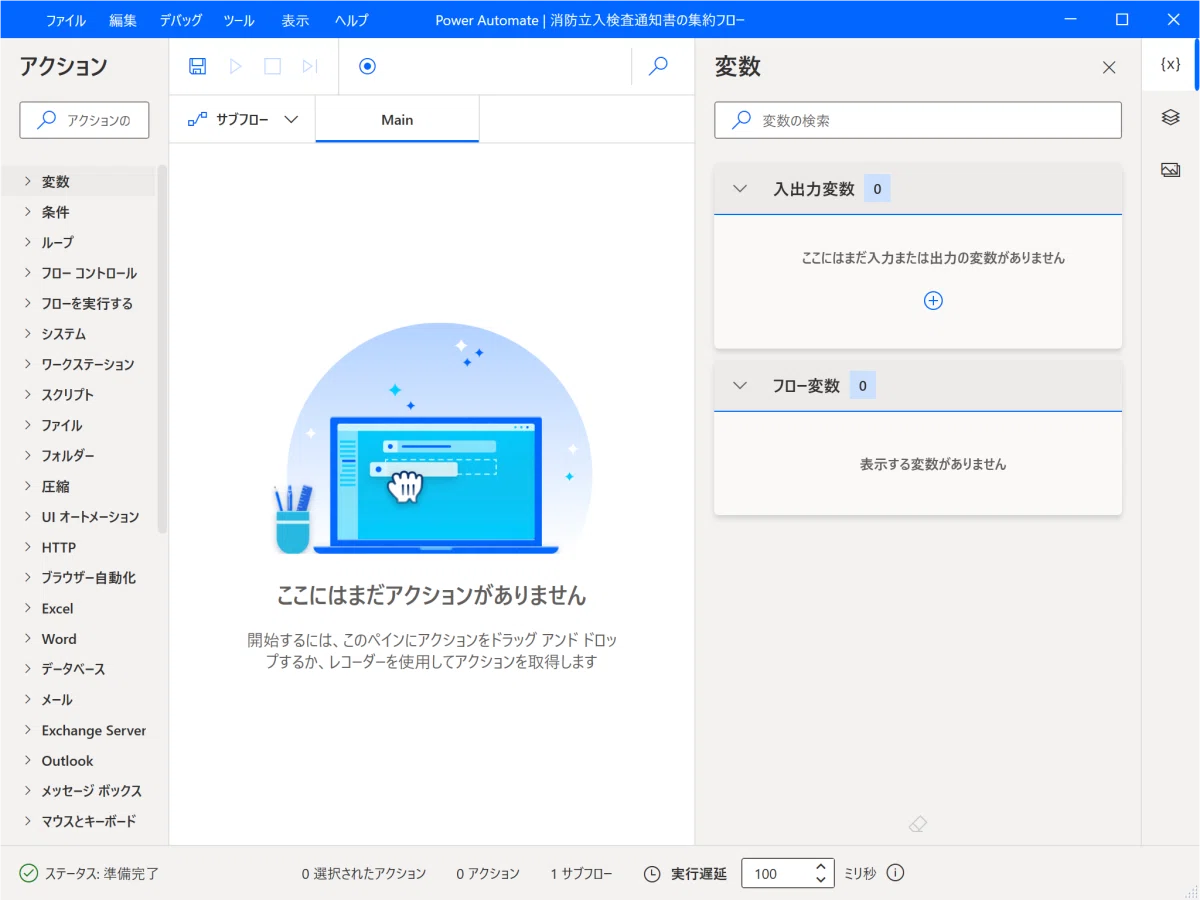
Task: Open the 編集 menu
Action: coord(123,20)
